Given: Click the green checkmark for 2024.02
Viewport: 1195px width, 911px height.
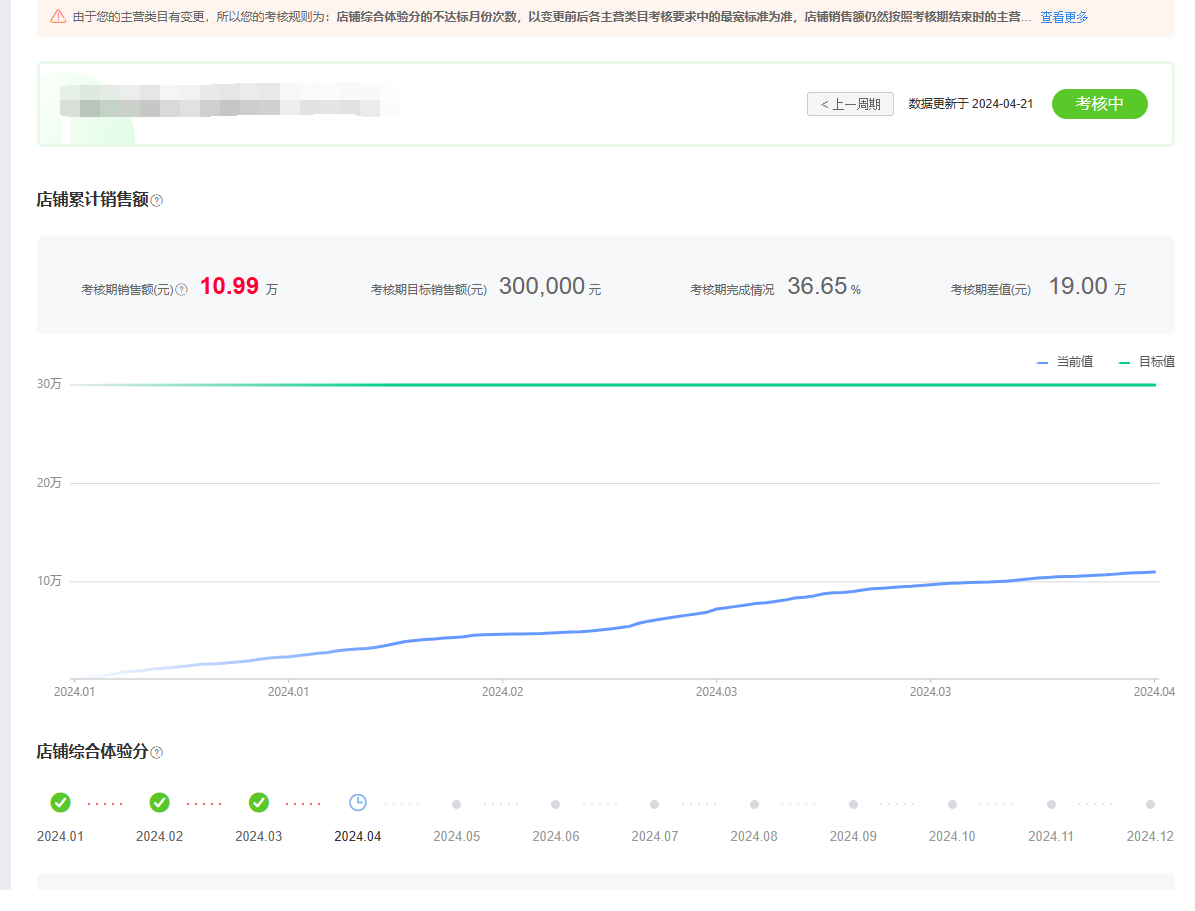Looking at the screenshot, I should point(159,803).
